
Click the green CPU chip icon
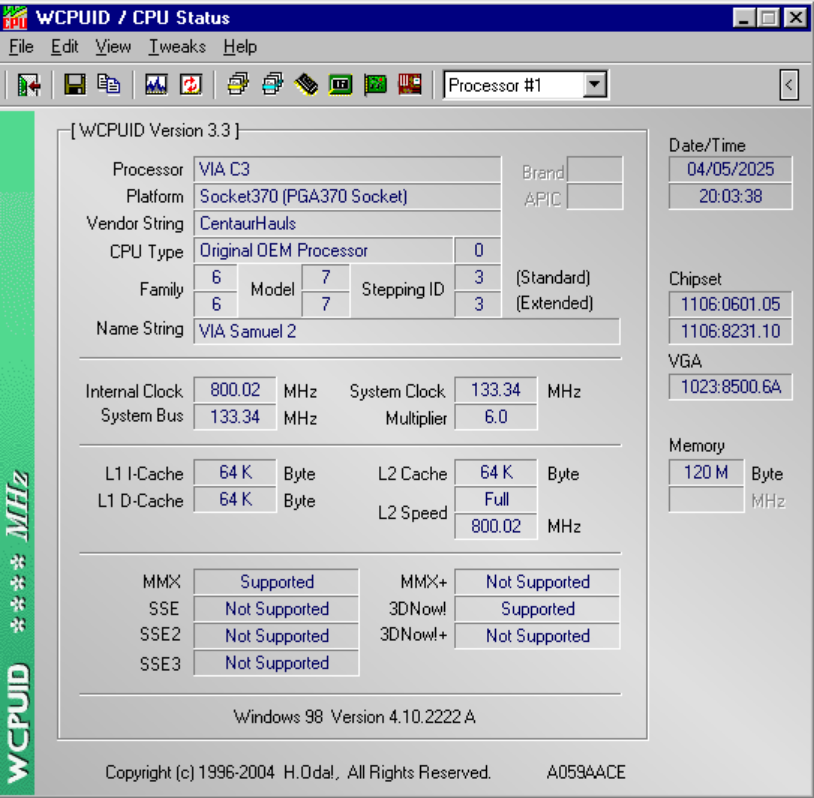tap(341, 85)
